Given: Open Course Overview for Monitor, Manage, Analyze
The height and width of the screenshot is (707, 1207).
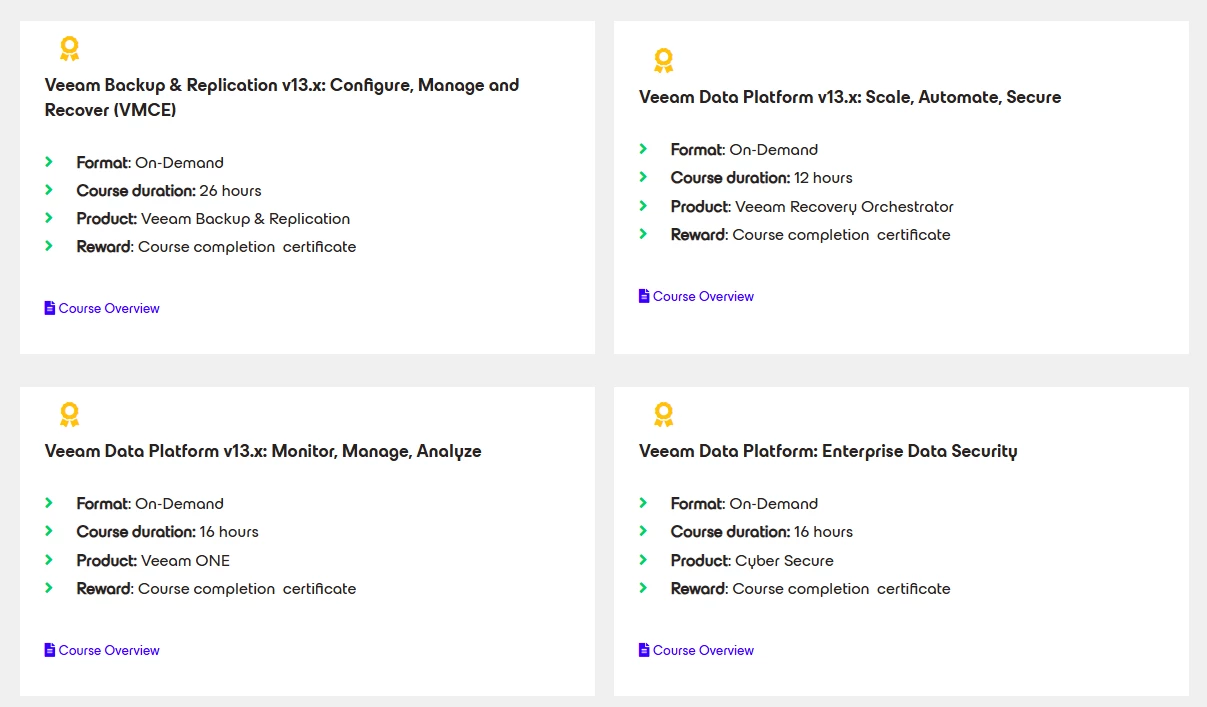Looking at the screenshot, I should 109,650.
